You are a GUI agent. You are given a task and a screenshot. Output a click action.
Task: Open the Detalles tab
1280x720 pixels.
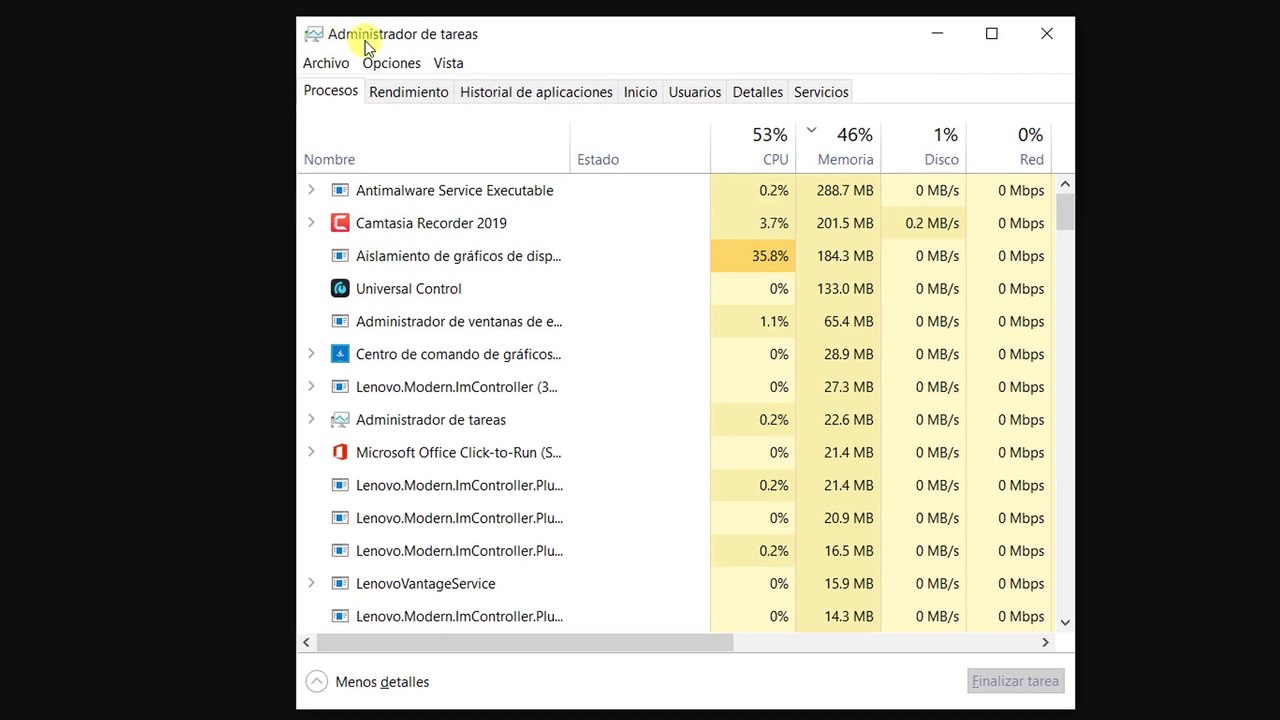758,92
